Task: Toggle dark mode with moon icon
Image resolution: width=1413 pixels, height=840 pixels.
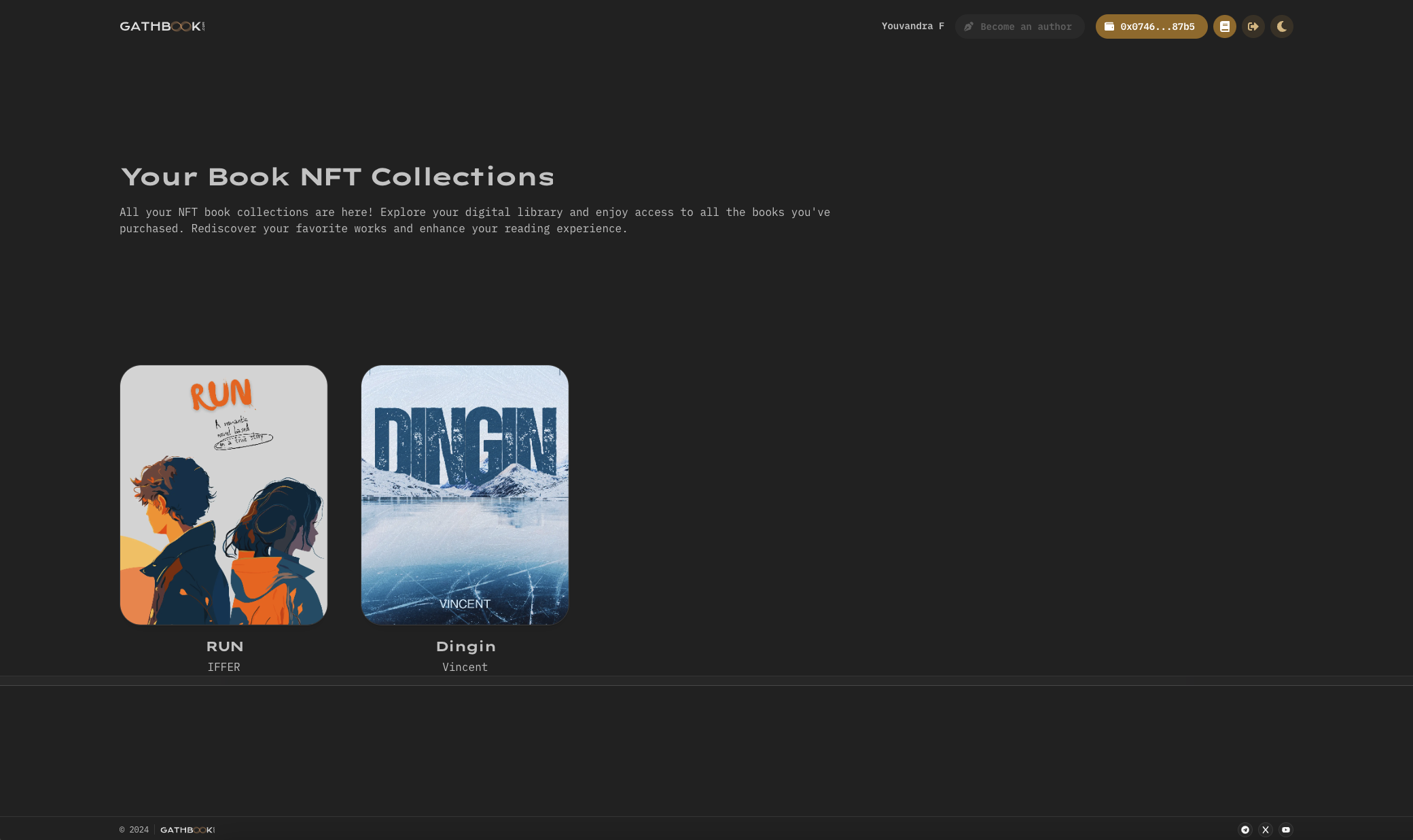Action: pos(1281,26)
